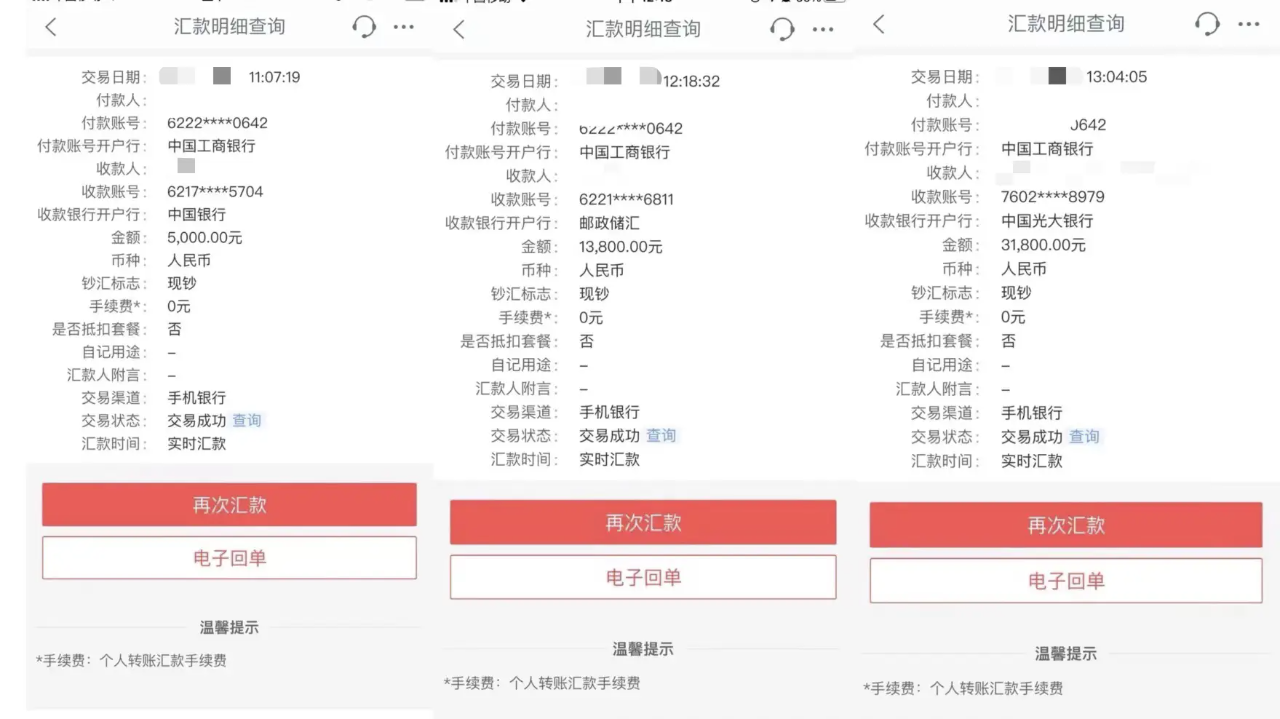
Task: Tap the back arrow in the left screen
Action: (x=51, y=28)
